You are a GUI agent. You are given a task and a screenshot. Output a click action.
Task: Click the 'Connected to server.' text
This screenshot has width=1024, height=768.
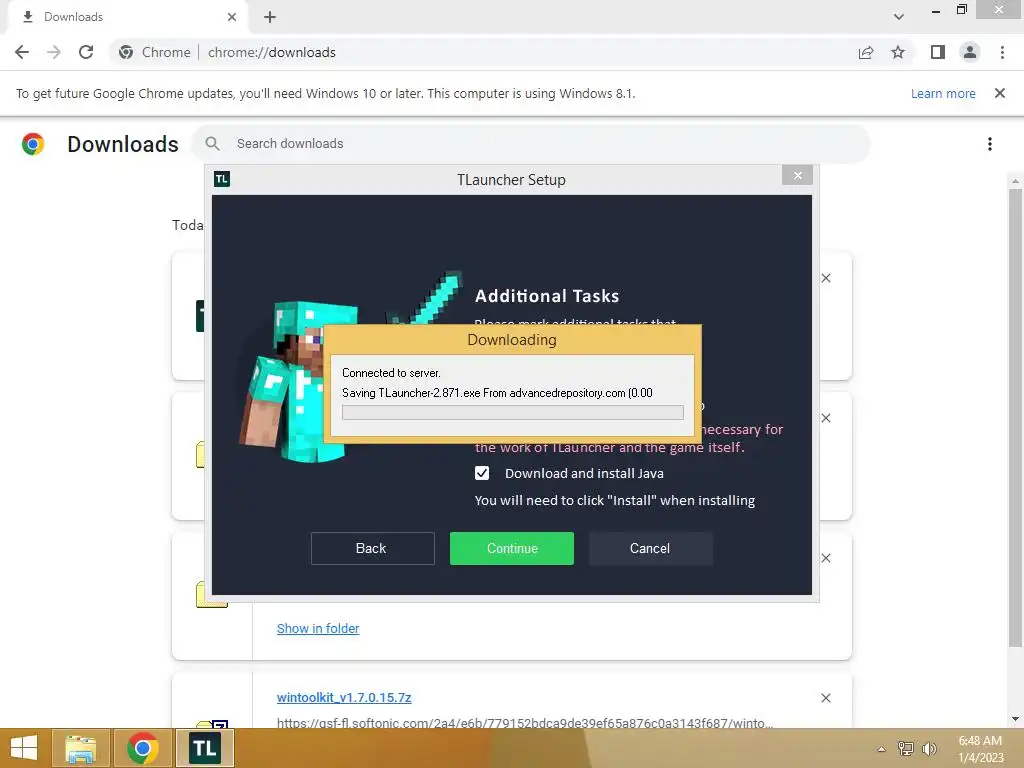point(391,373)
